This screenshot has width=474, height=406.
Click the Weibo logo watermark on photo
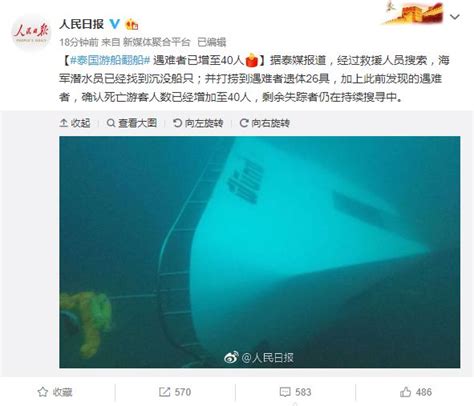pyautogui.click(x=231, y=357)
